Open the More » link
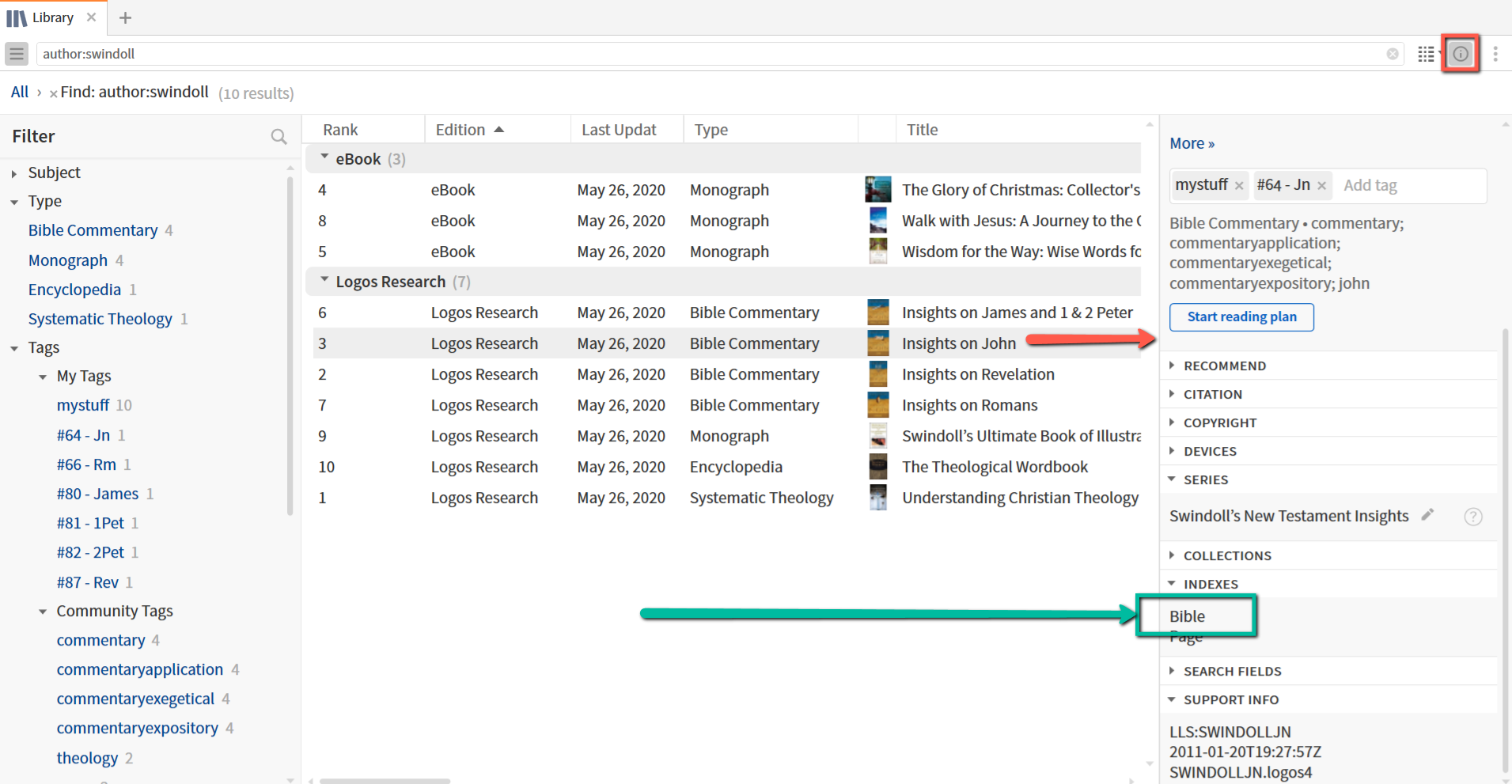This screenshot has width=1512, height=784. pos(1192,143)
